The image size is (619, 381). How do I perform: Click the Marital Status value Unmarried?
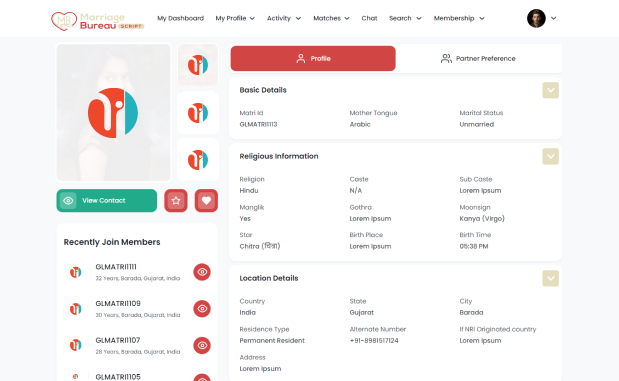point(476,124)
